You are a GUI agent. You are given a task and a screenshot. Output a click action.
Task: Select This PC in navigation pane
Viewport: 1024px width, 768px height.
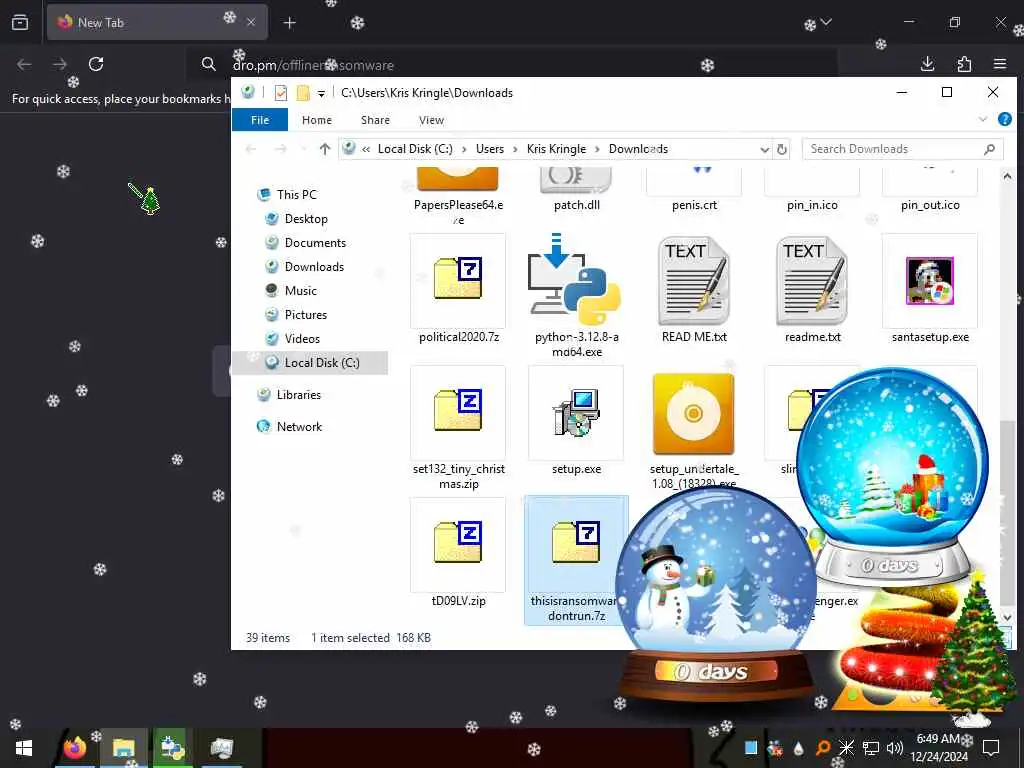pos(296,195)
